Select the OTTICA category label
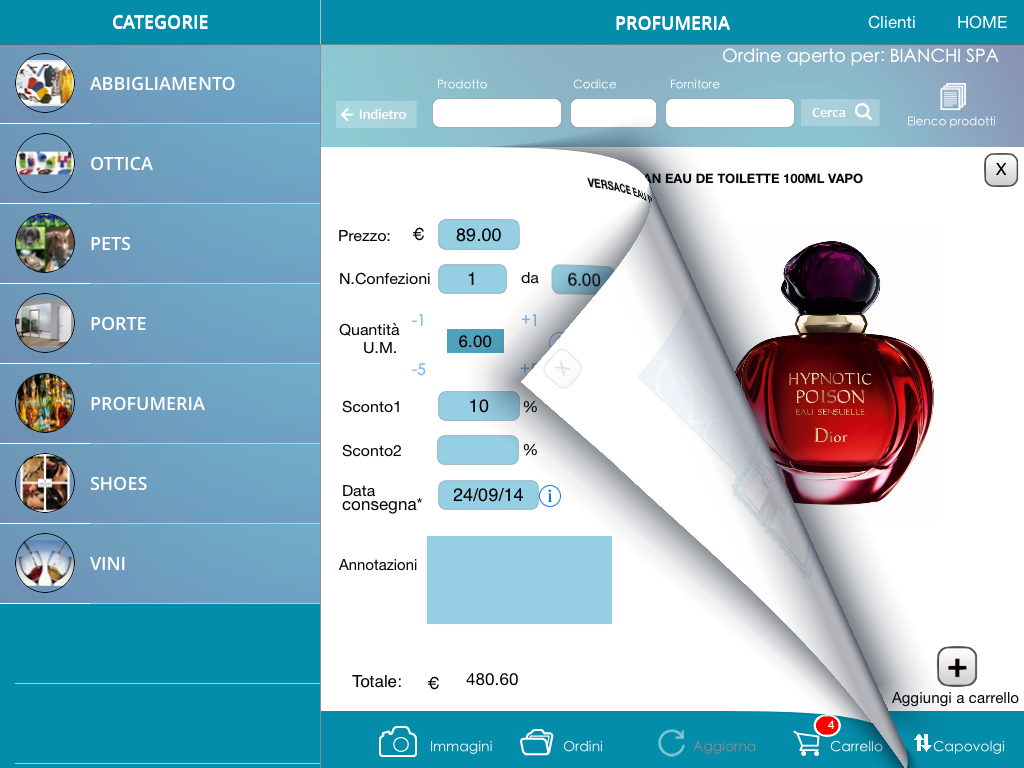 [x=121, y=163]
